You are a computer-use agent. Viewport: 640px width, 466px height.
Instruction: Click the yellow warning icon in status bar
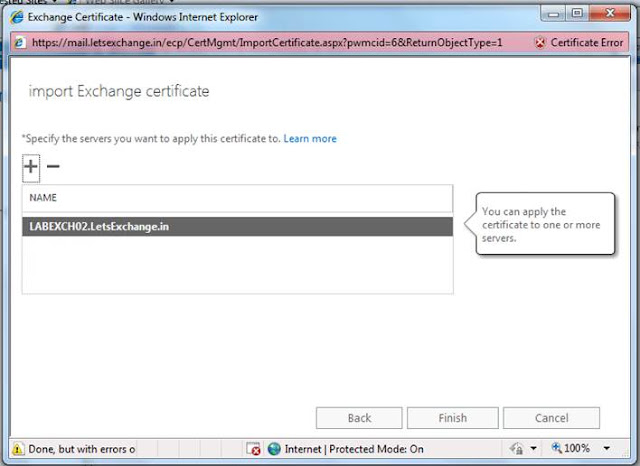[x=18, y=449]
